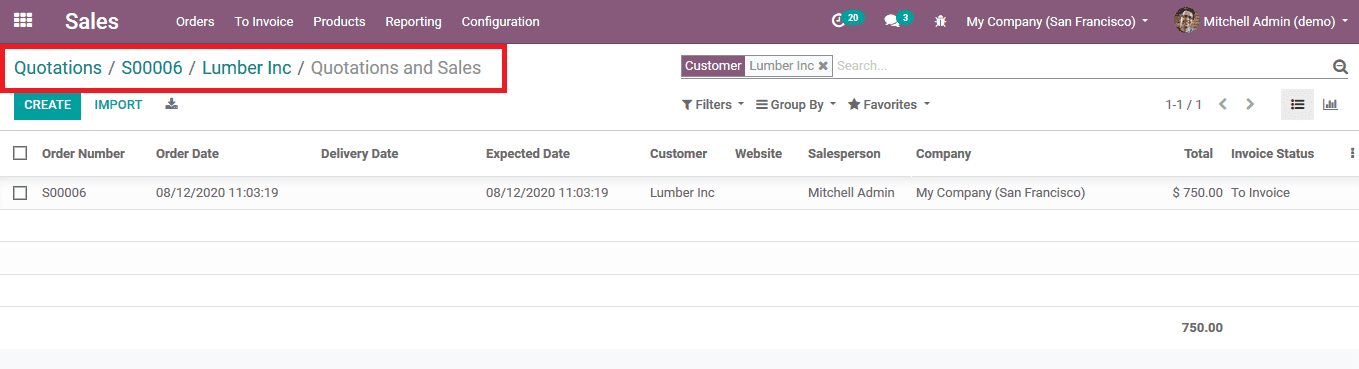
Task: Switch to graph view icon
Action: point(1330,104)
